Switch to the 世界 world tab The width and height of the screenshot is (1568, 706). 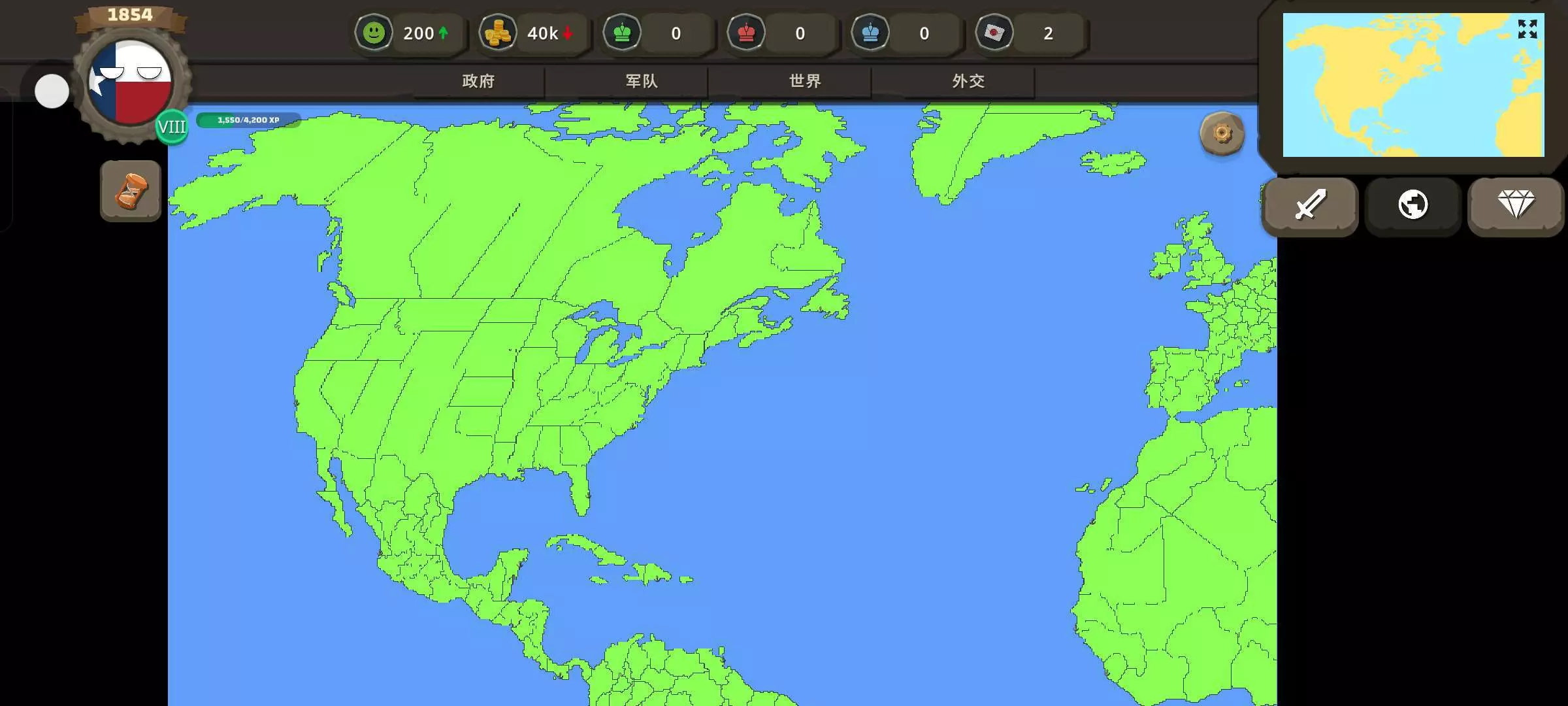[x=805, y=81]
